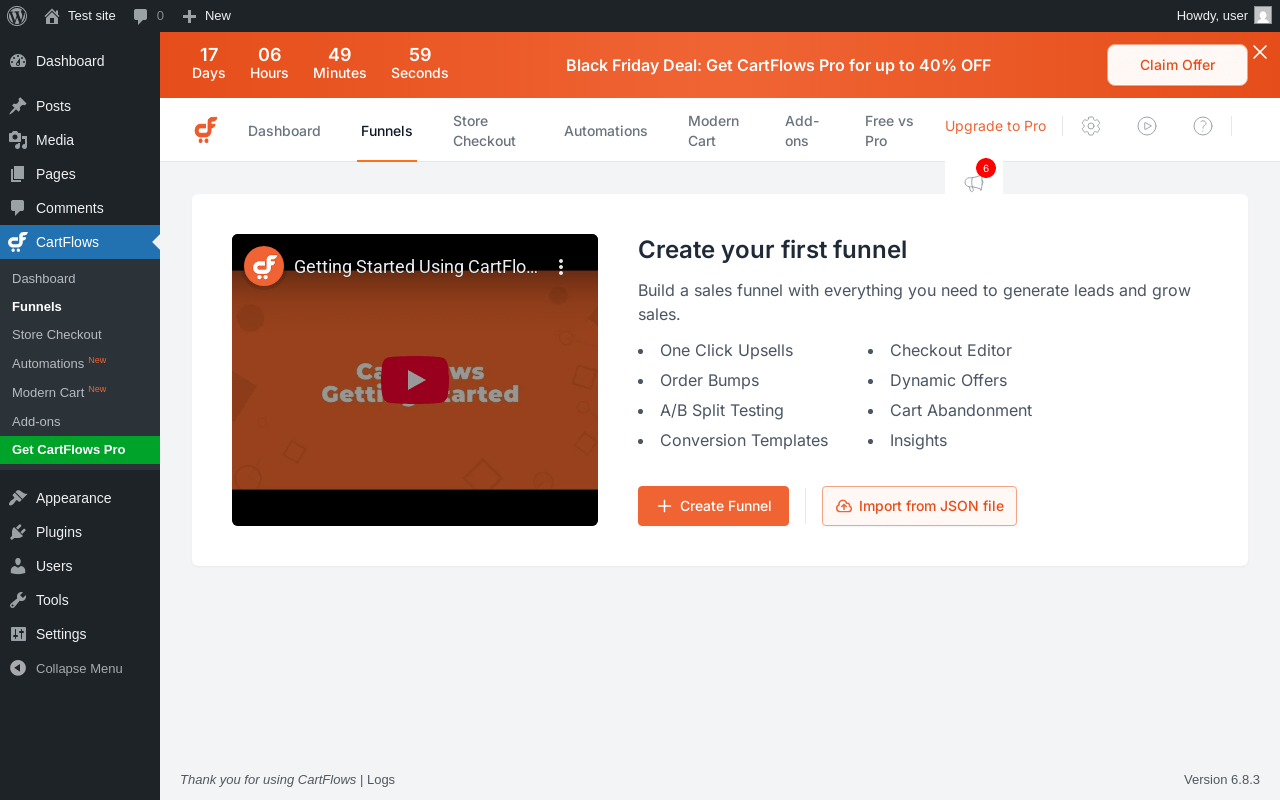Open the video tutorials play icon

coord(1147,126)
